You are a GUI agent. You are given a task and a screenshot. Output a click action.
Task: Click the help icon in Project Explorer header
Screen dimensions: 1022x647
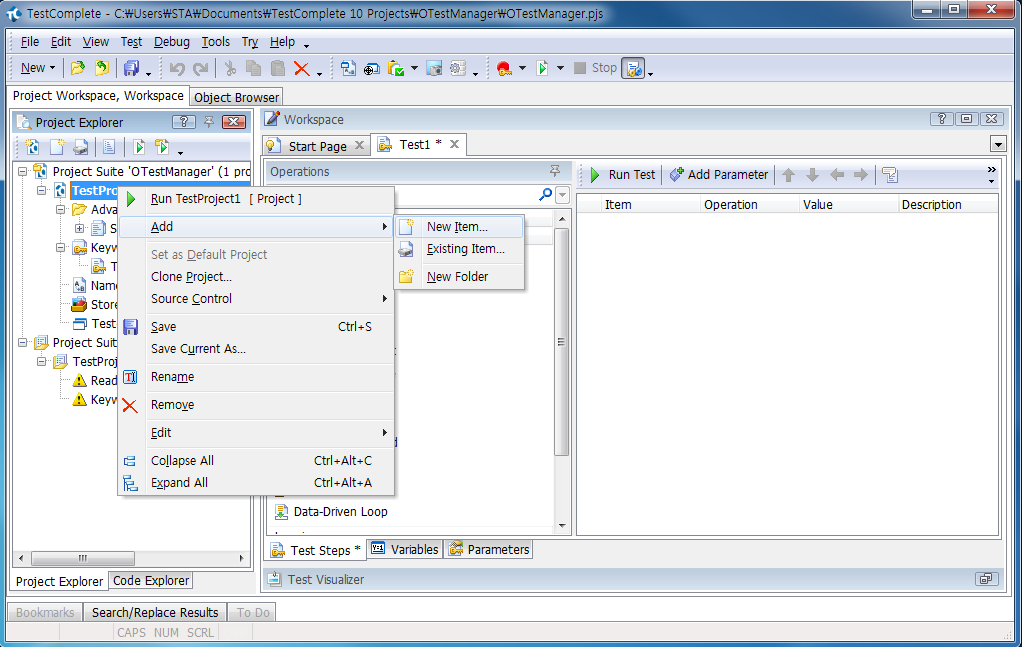183,122
